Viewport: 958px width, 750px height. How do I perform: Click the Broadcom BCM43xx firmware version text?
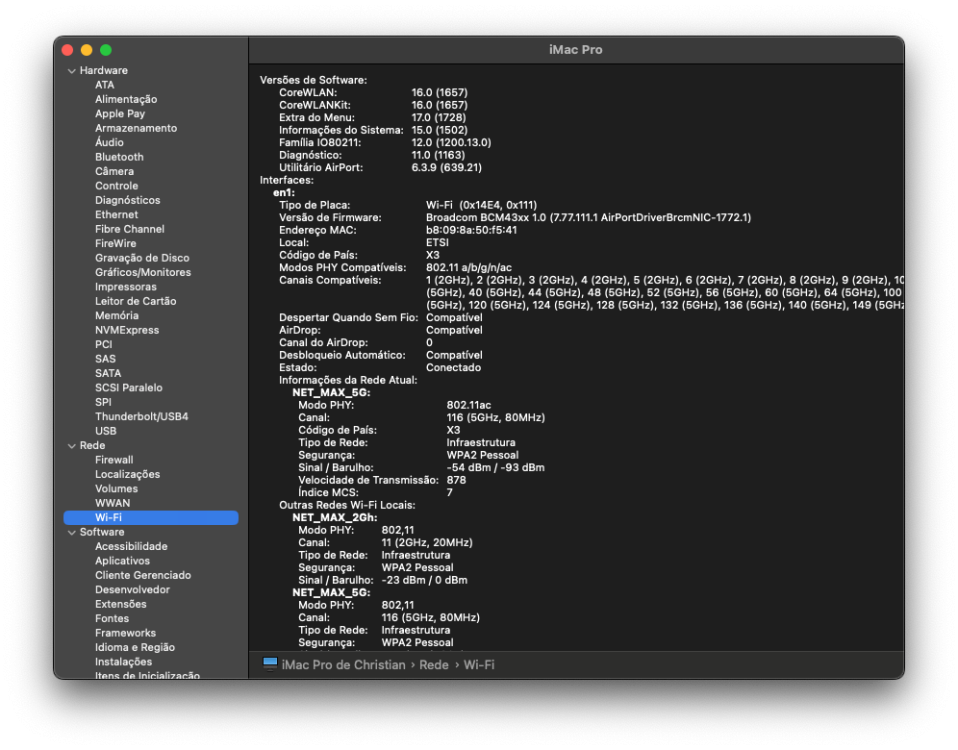tap(588, 217)
